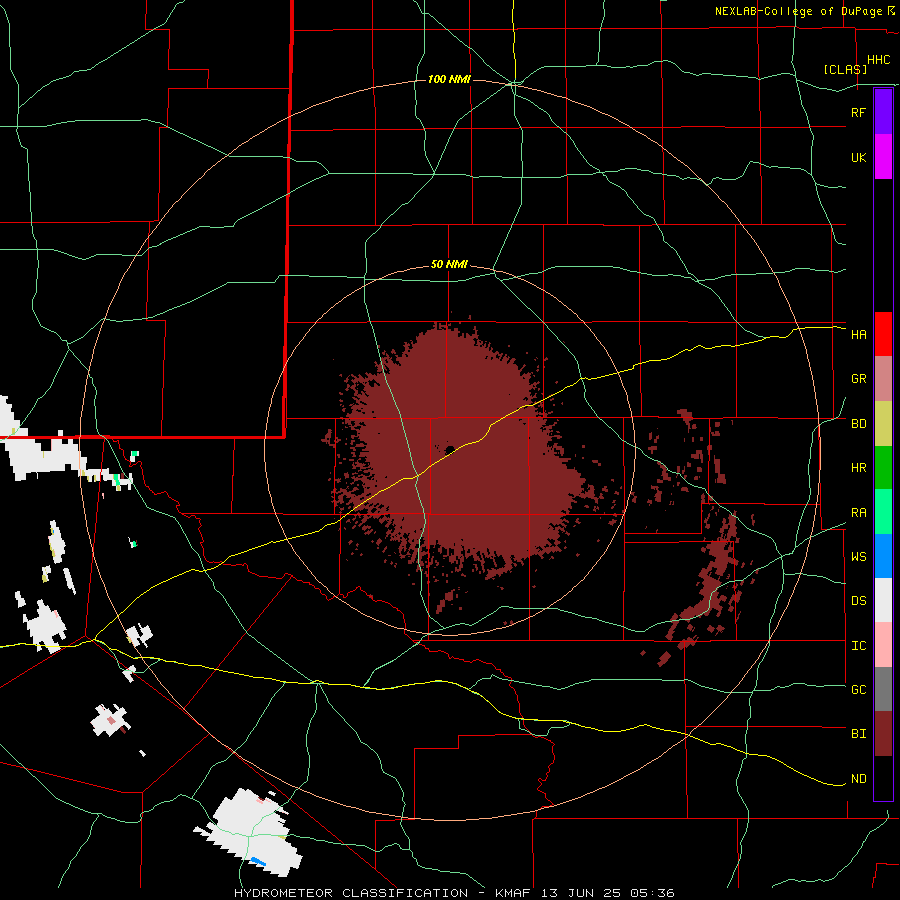Click the 'HR' legend label
900x900 pixels.
pyautogui.click(x=858, y=468)
